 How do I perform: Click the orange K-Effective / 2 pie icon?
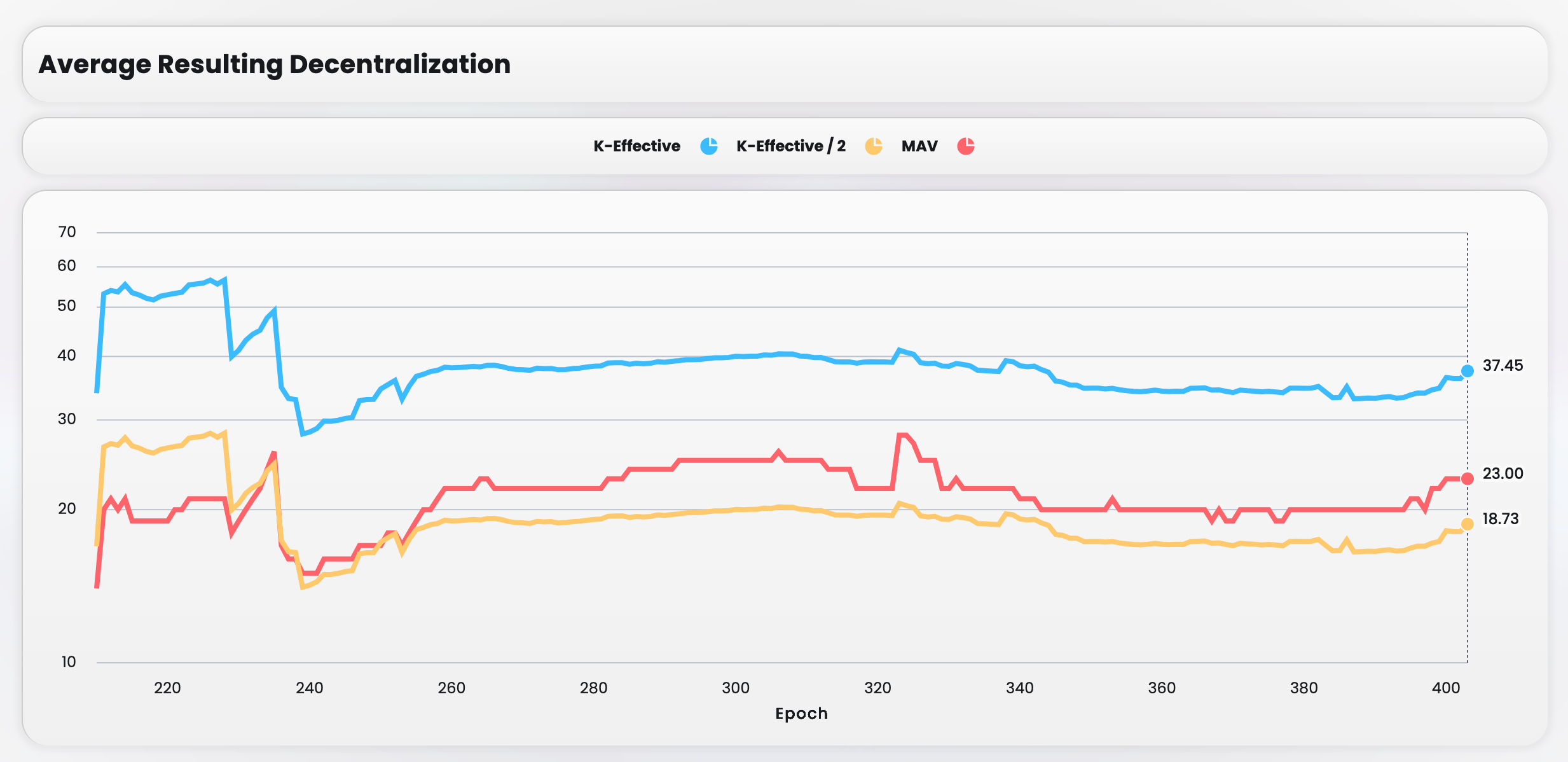pos(874,146)
